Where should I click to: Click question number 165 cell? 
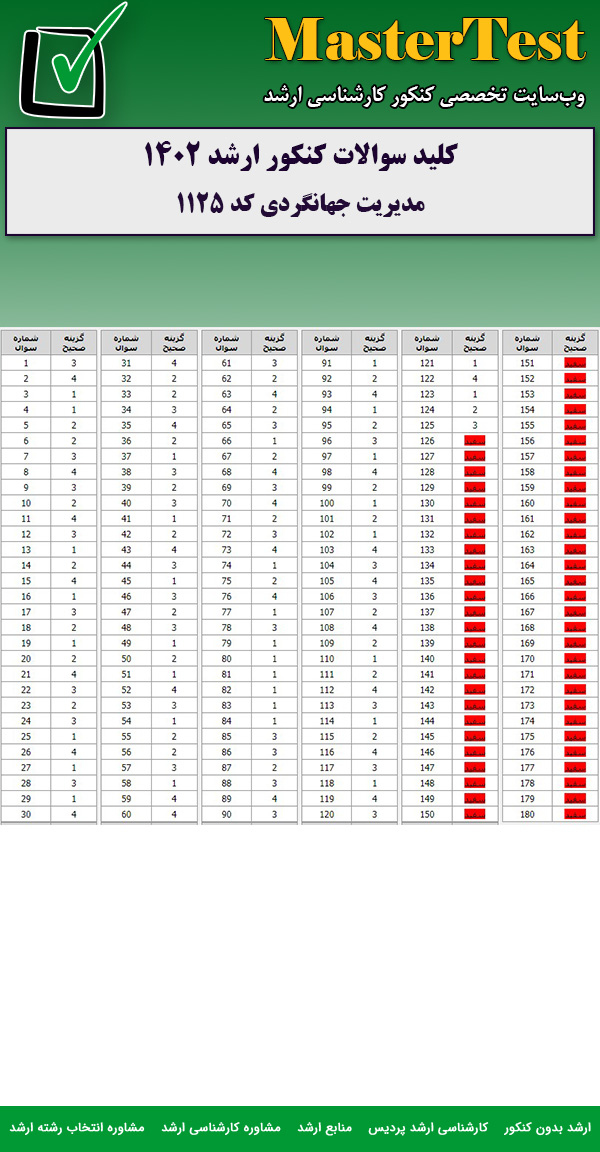(x=527, y=581)
